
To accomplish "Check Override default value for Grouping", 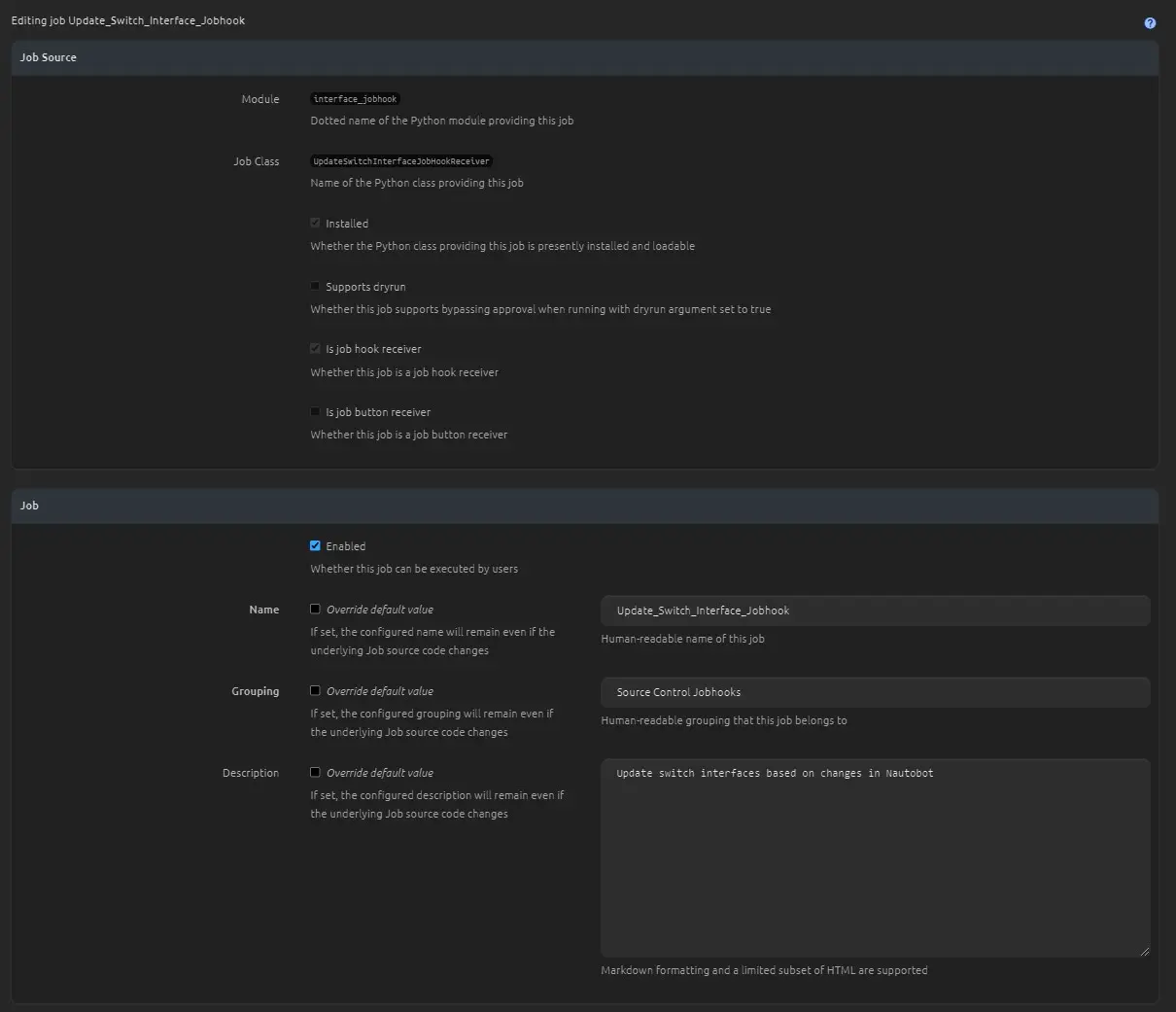I will [x=315, y=691].
